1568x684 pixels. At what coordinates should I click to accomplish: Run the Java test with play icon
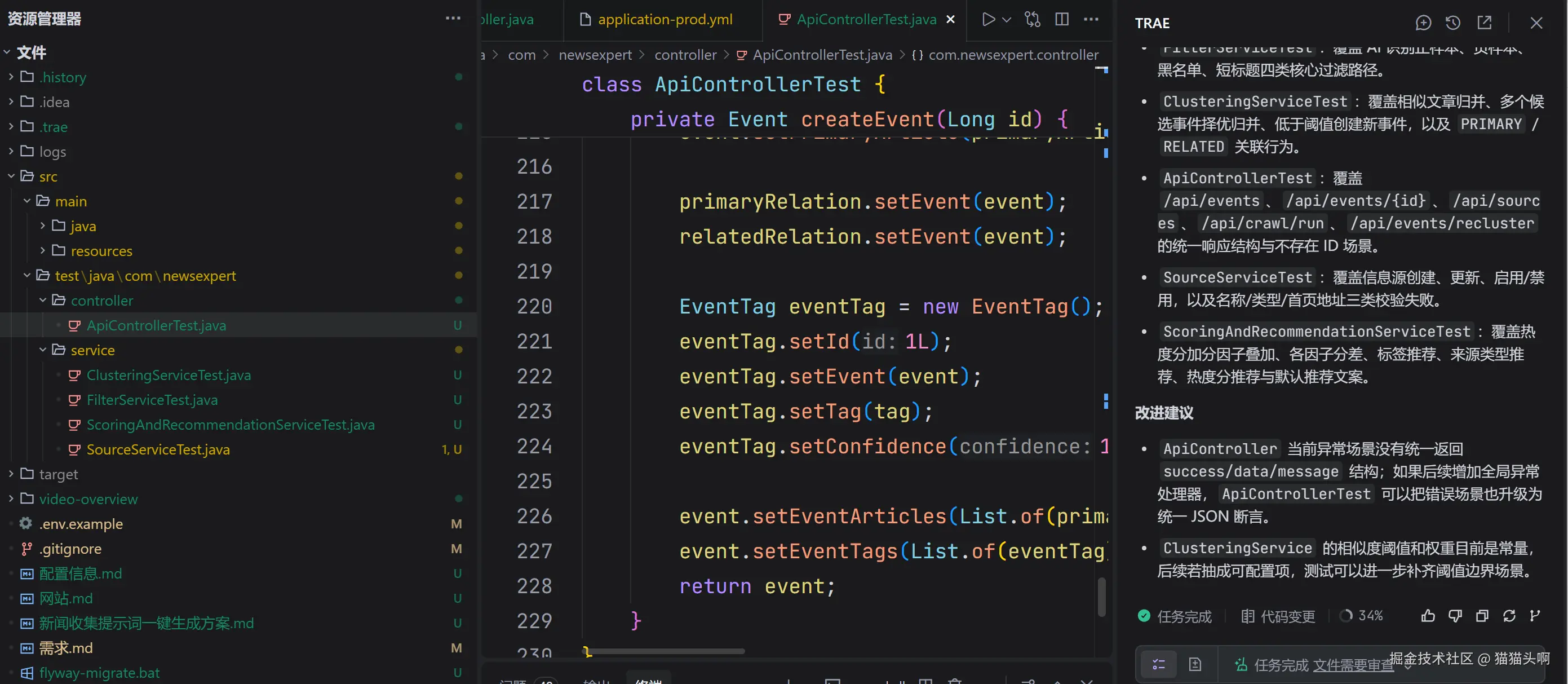[x=988, y=20]
